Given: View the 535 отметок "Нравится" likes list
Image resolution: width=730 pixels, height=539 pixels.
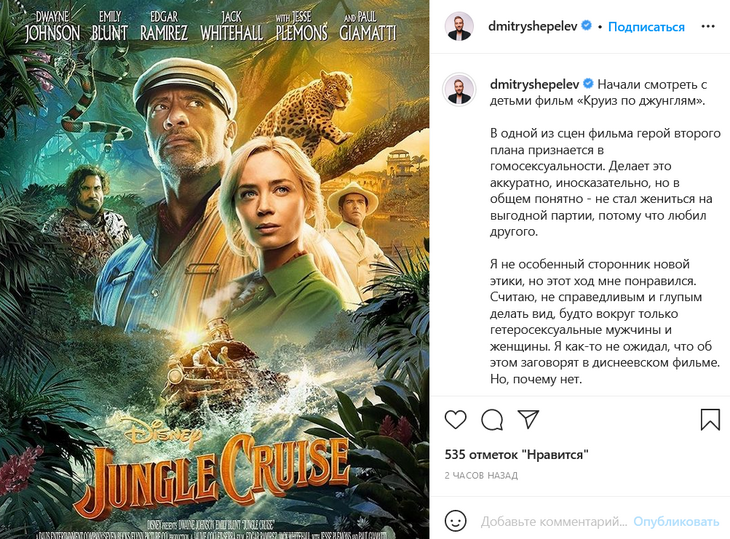Looking at the screenshot, I should pos(516,454).
